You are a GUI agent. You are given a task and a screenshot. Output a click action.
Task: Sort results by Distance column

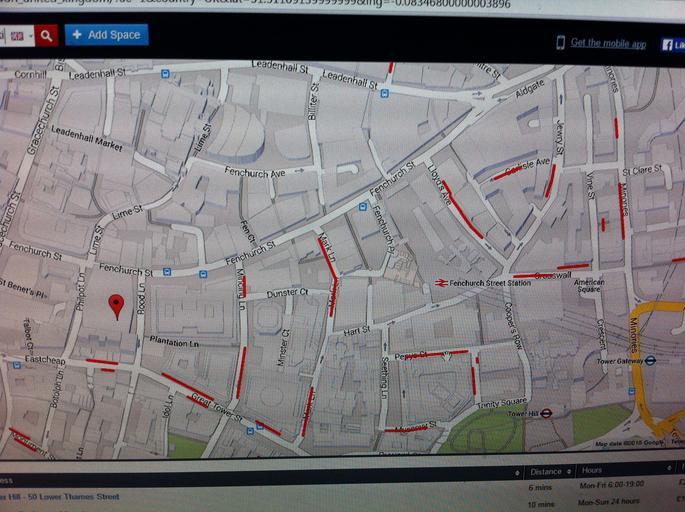(546, 471)
